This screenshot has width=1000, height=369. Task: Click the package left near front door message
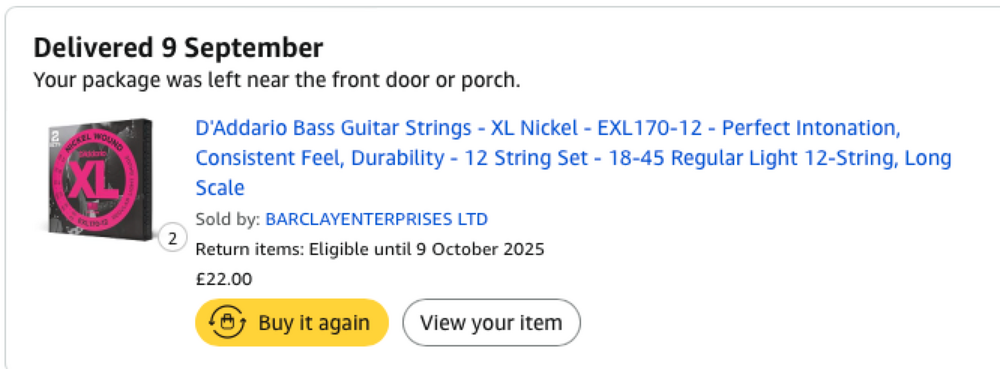277,82
